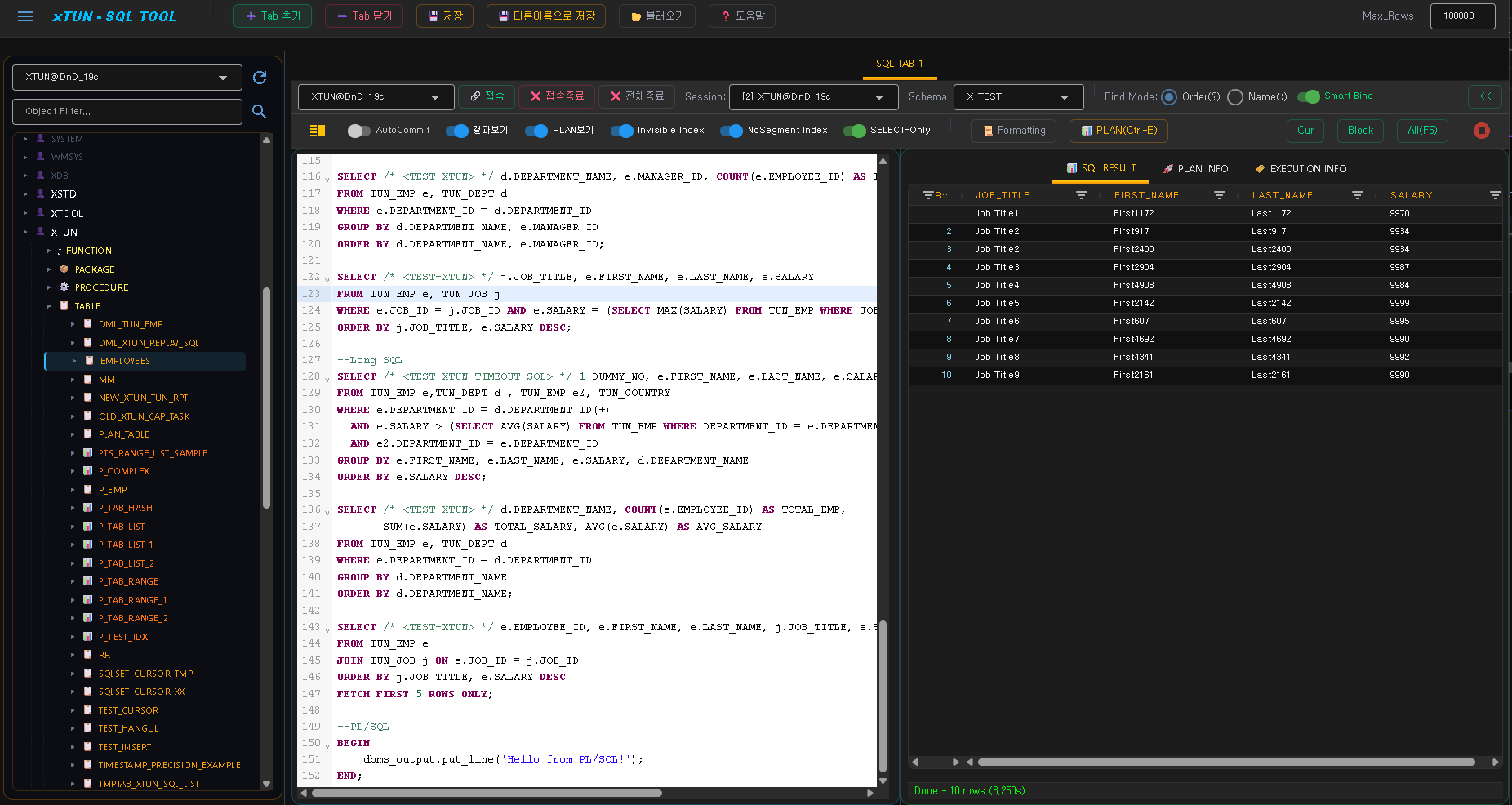
Task: Select Order(?) bind mode radio
Action: [x=1169, y=97]
